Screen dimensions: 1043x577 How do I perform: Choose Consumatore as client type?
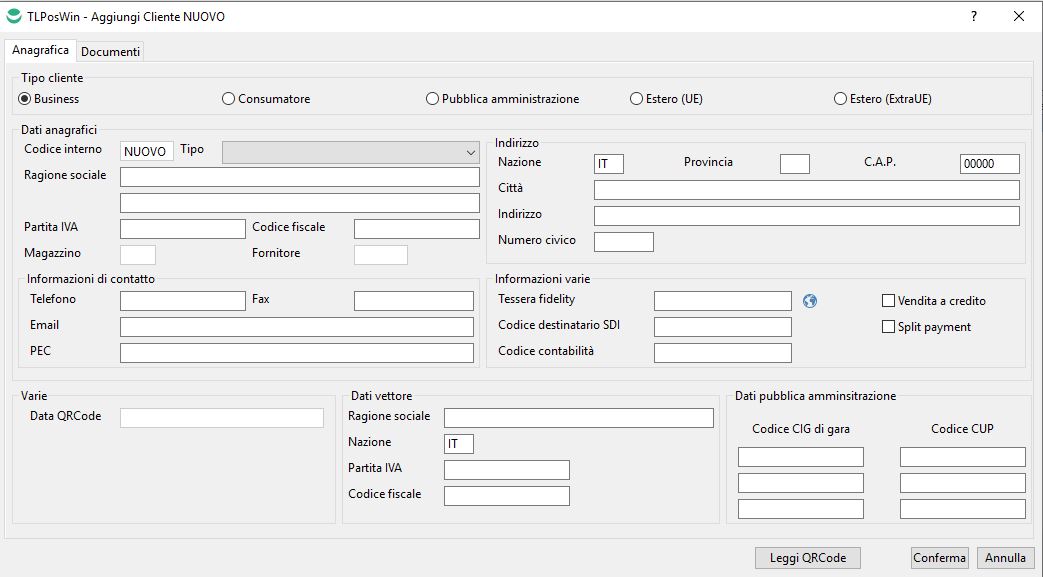point(229,99)
